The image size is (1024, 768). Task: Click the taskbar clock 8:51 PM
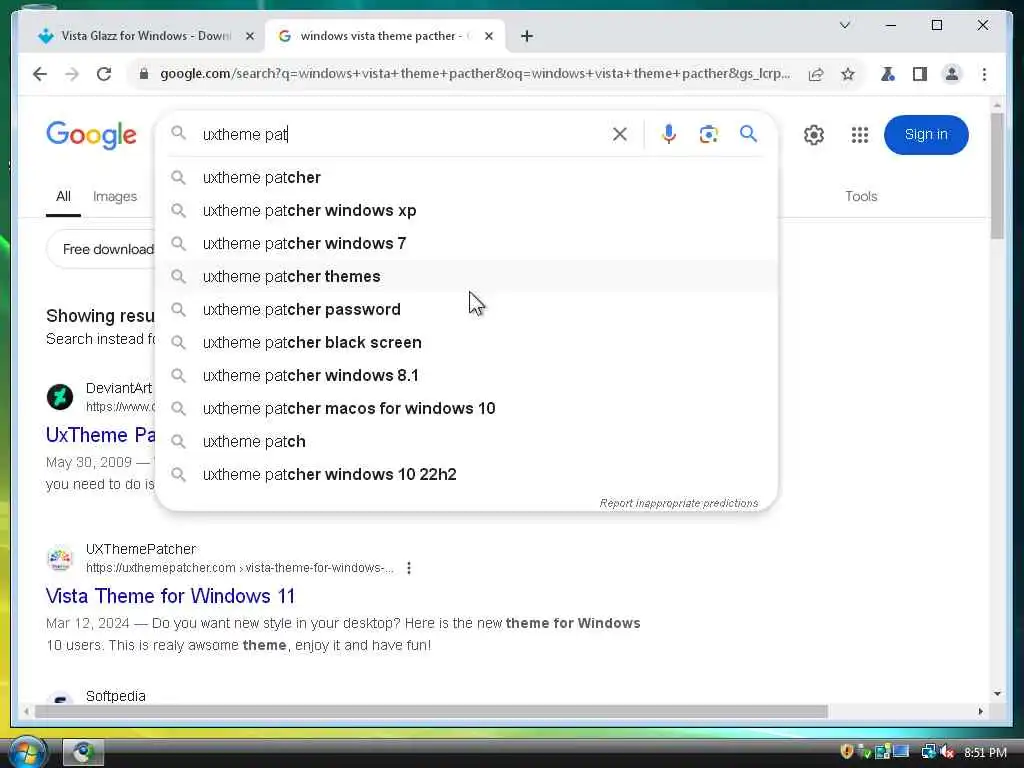(985, 752)
